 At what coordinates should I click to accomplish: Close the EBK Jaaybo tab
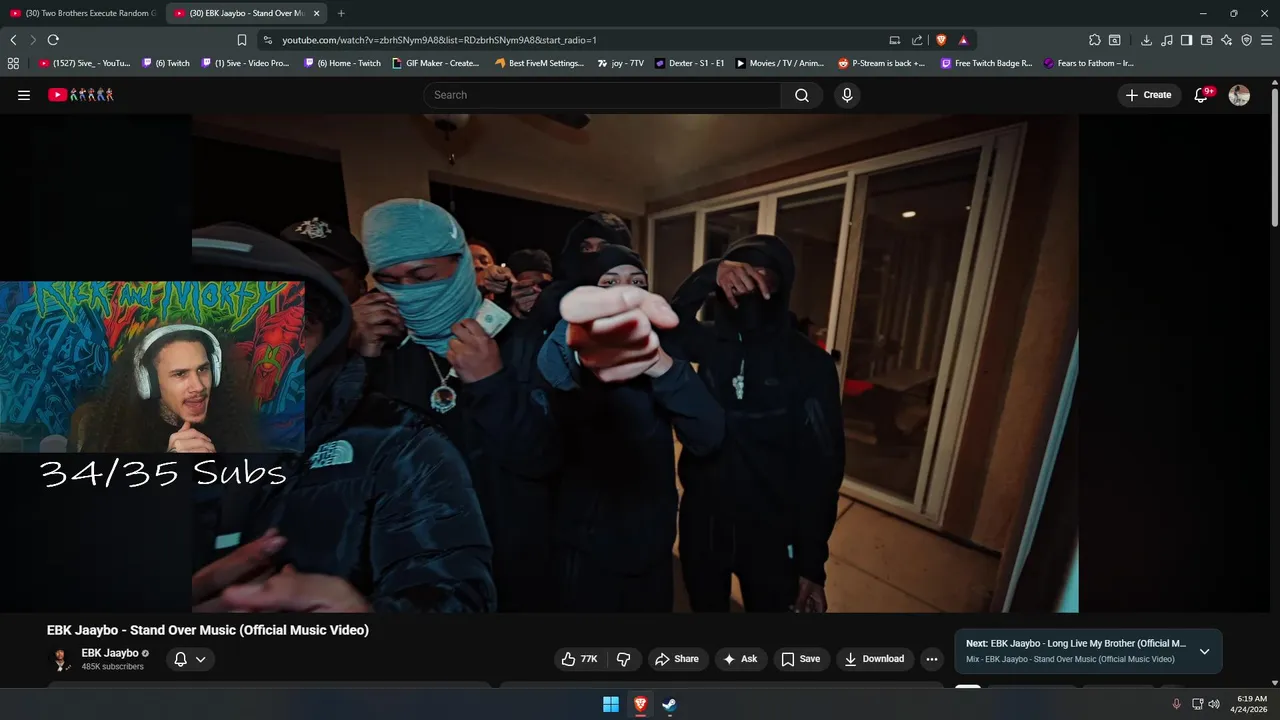317,13
